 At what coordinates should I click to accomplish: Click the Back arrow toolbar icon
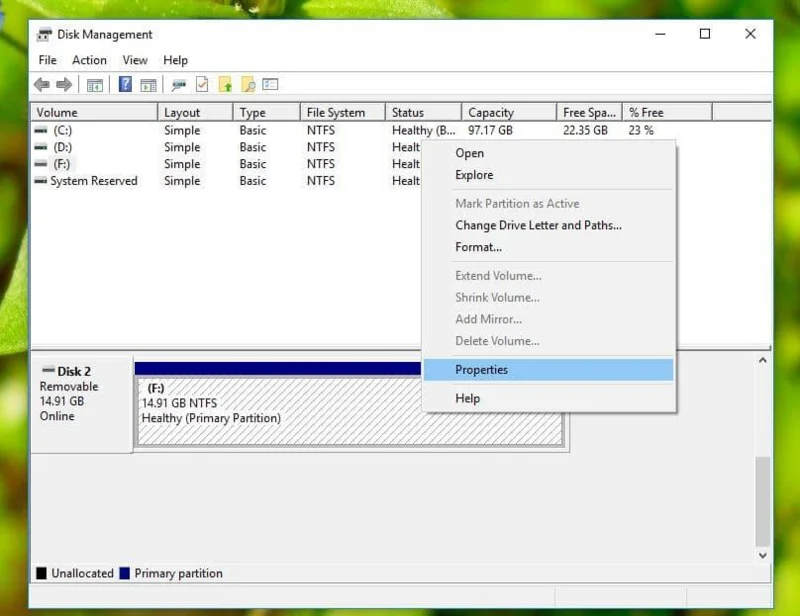(42, 84)
